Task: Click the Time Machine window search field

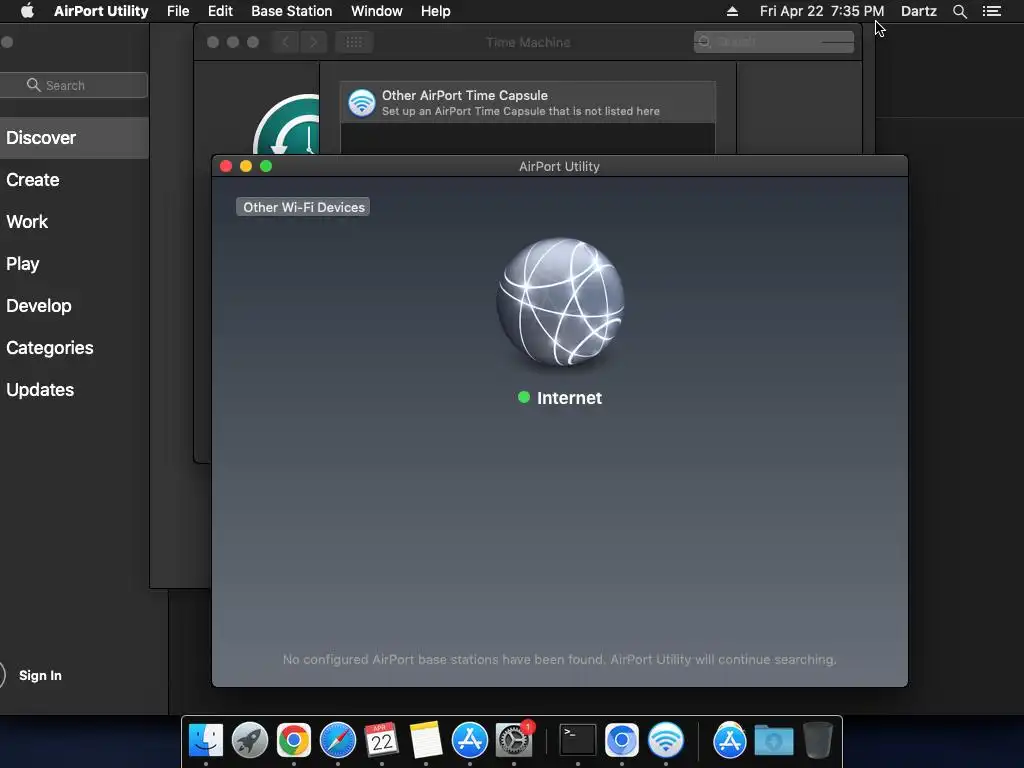Action: point(774,42)
